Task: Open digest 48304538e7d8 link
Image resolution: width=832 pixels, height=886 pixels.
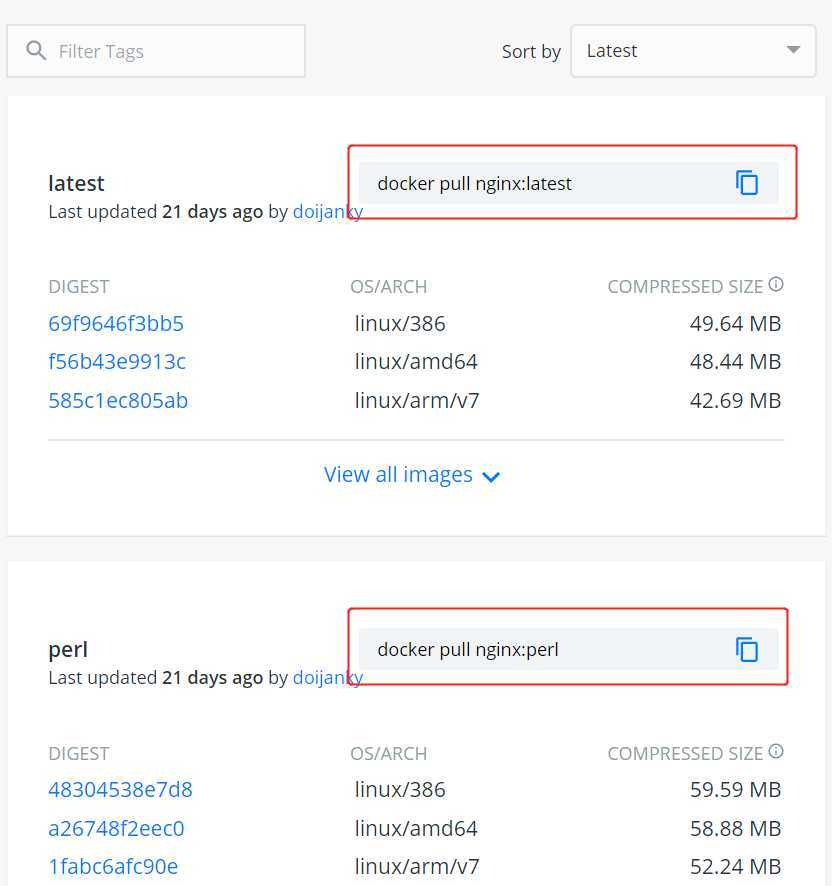Action: pyautogui.click(x=120, y=789)
